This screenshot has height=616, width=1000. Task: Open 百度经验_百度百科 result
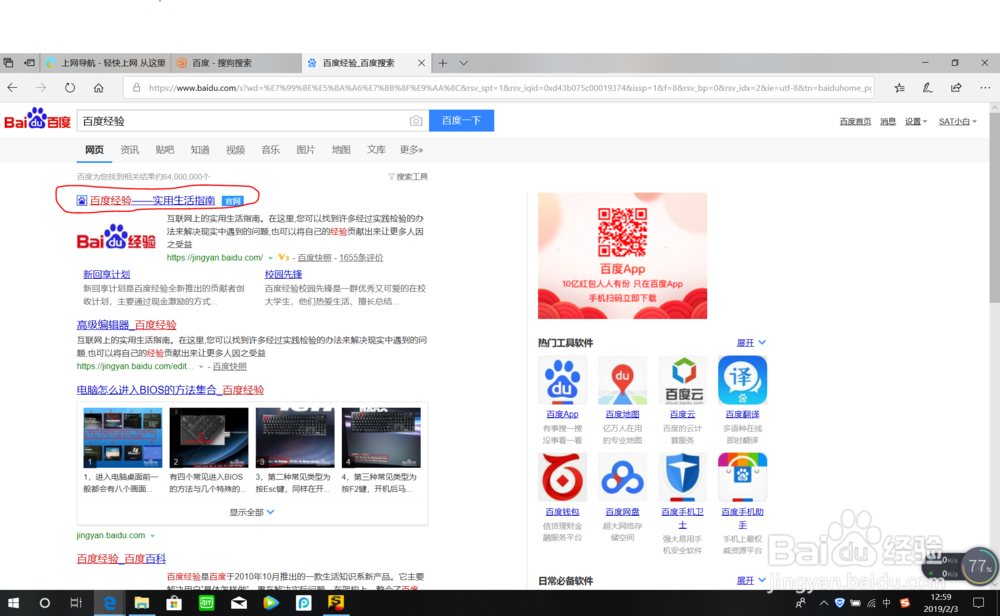pos(121,559)
